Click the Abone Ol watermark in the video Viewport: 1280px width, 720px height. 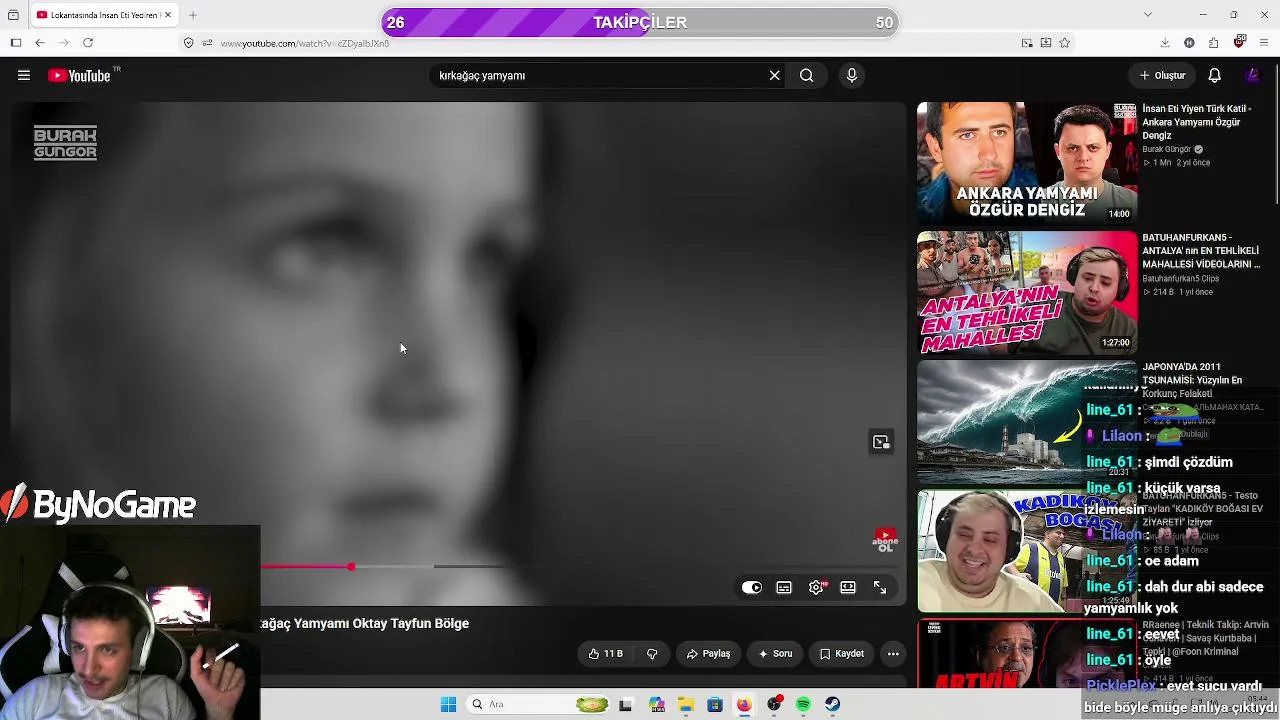coord(885,541)
